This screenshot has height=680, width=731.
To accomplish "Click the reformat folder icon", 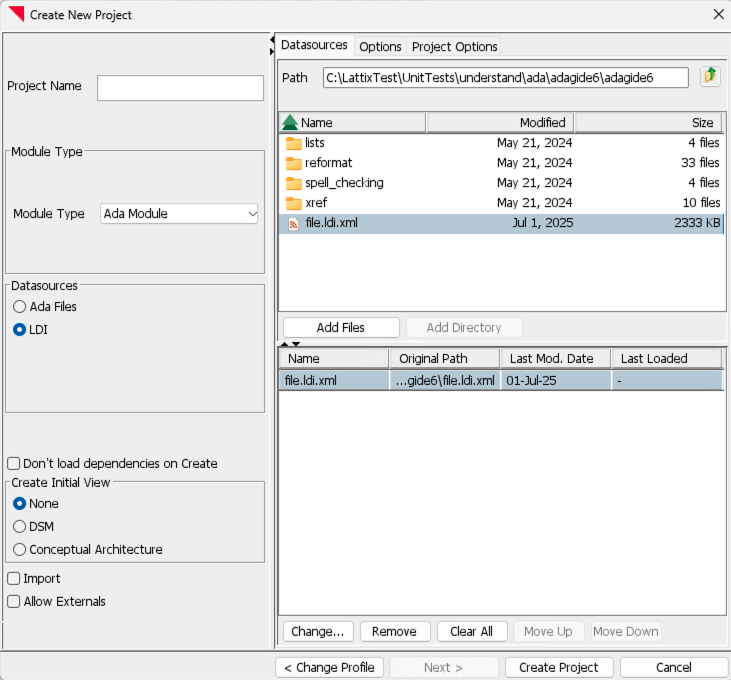I will click(x=294, y=163).
